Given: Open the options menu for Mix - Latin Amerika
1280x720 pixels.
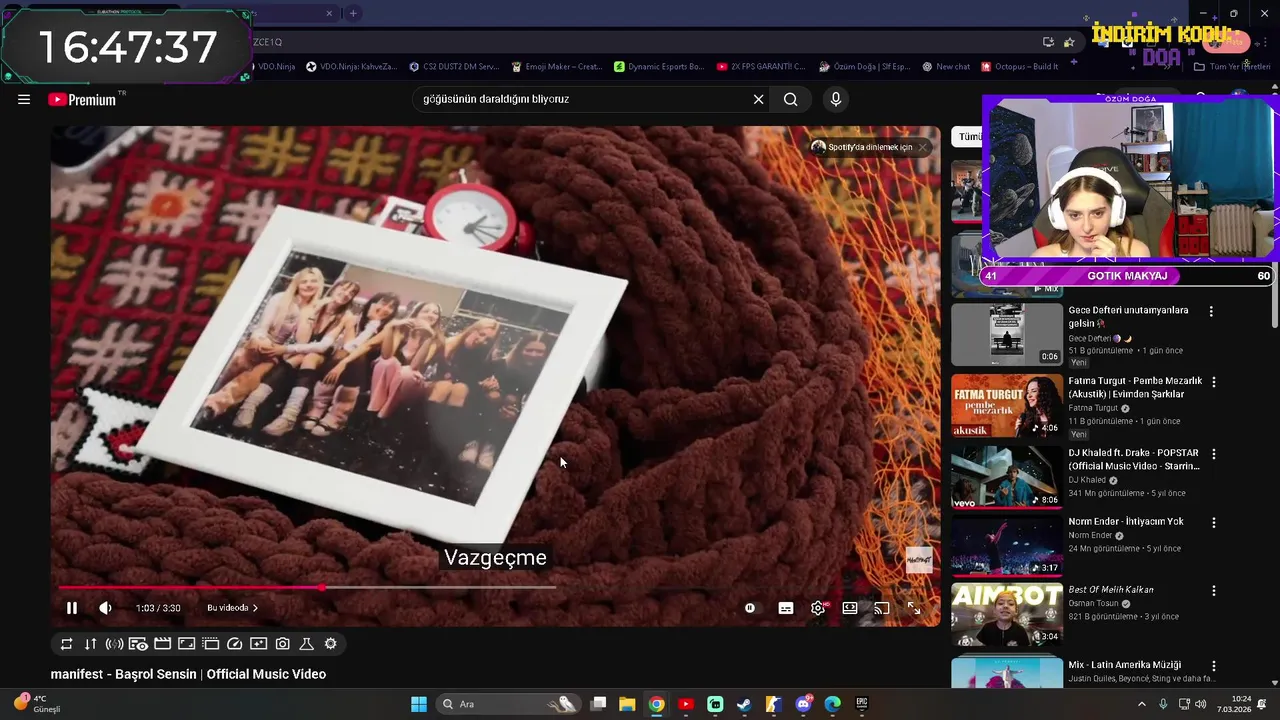Looking at the screenshot, I should coord(1214,665).
